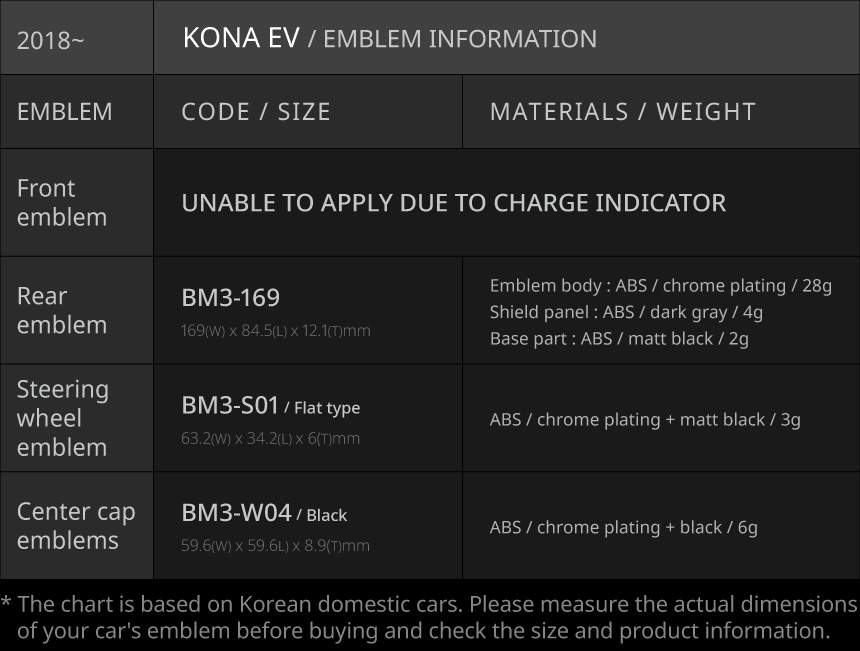Click the EMBLEM column header

click(65, 112)
